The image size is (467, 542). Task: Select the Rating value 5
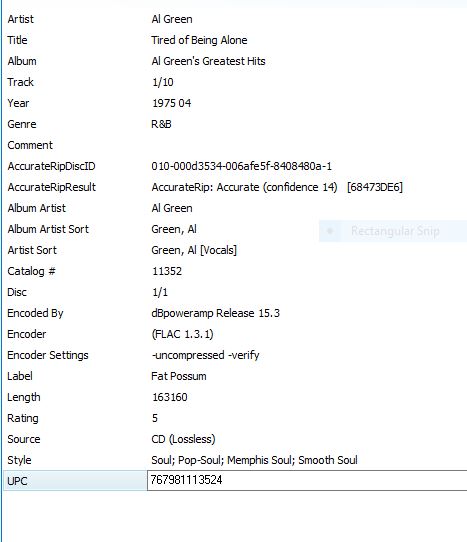click(x=155, y=418)
